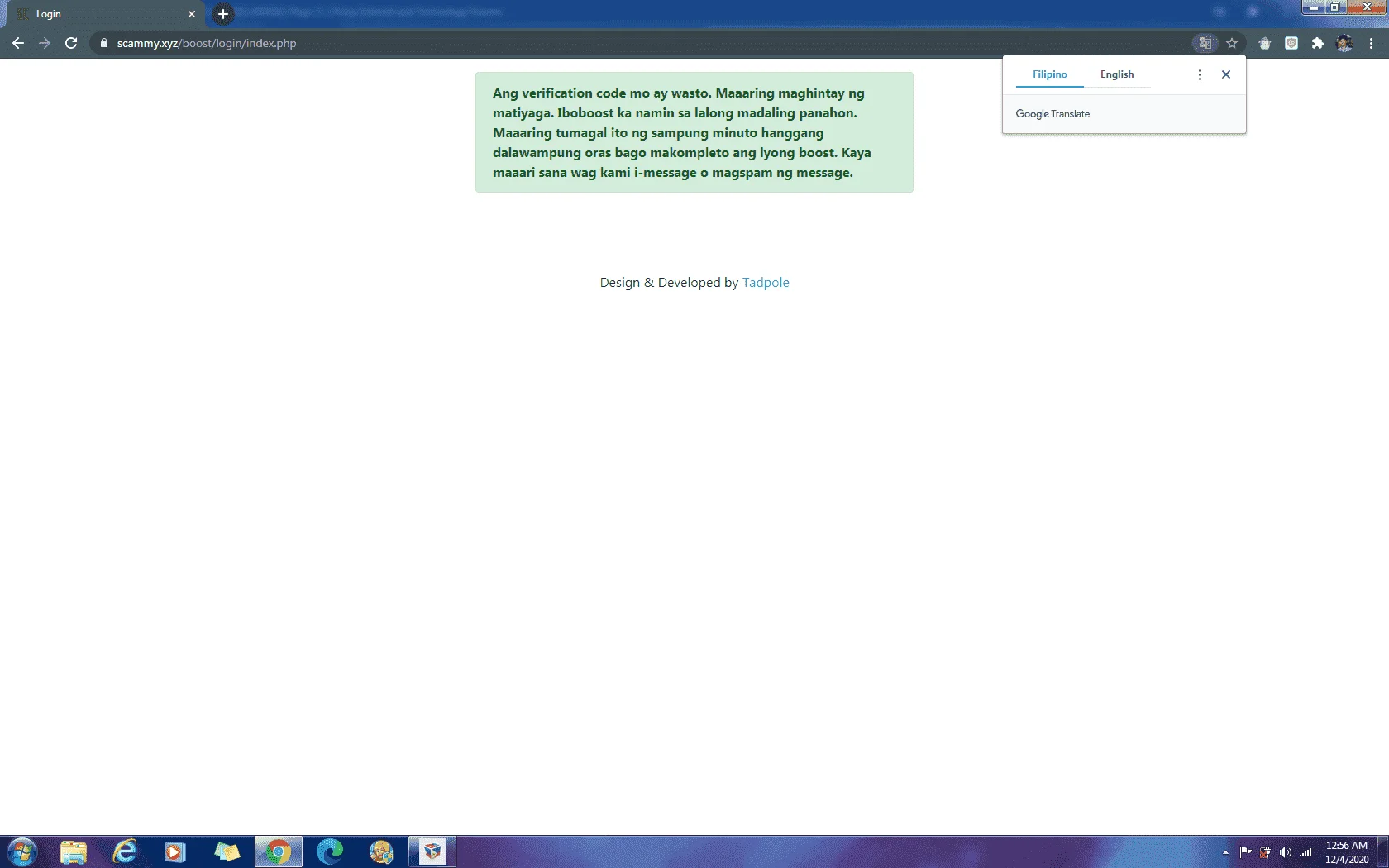Open the Tadpole developer link
Viewport: 1389px width, 868px height.
(766, 283)
